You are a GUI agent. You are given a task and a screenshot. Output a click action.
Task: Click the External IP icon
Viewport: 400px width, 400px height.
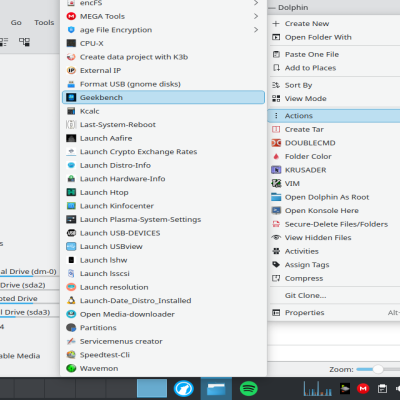[71, 70]
